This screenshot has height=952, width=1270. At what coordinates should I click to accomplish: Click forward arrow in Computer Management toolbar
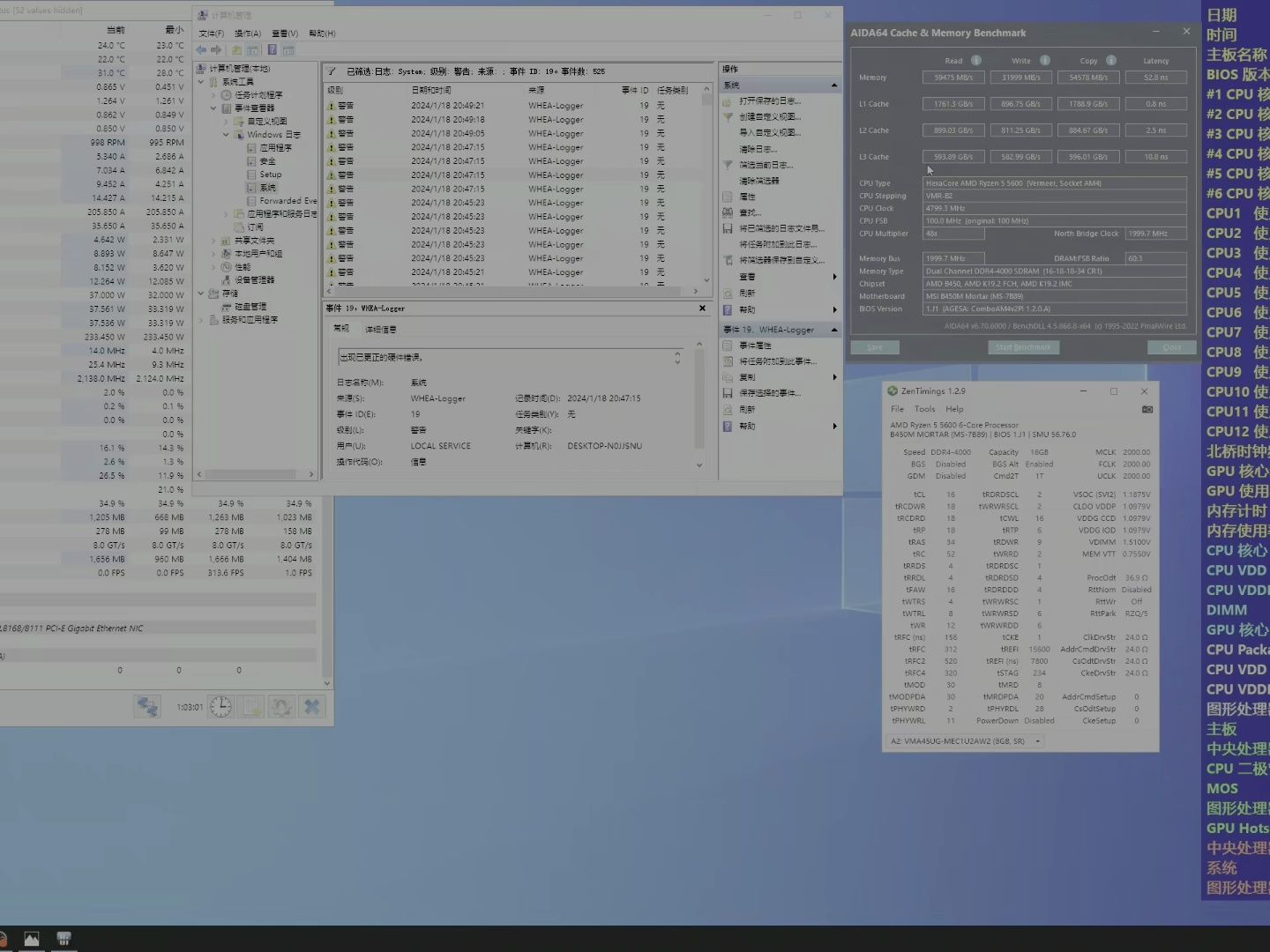pos(216,50)
